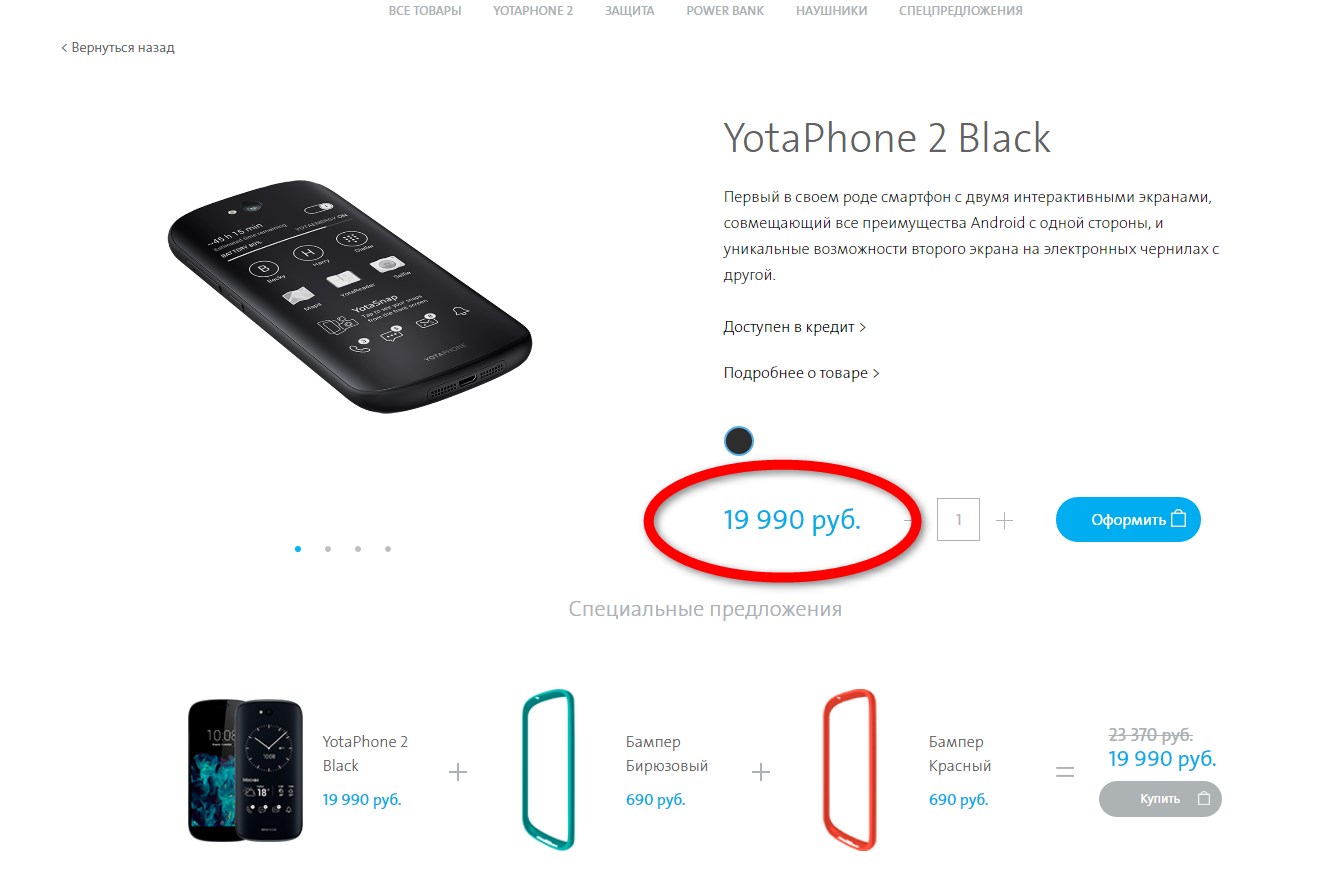
Task: Go to ВСЕ ТОВАРЫ section
Action: (x=425, y=11)
